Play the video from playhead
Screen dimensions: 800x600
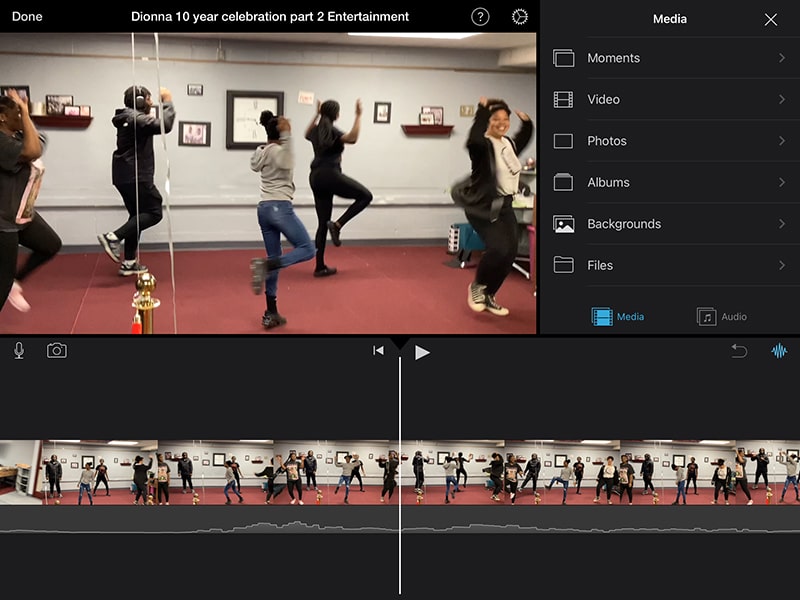[422, 352]
